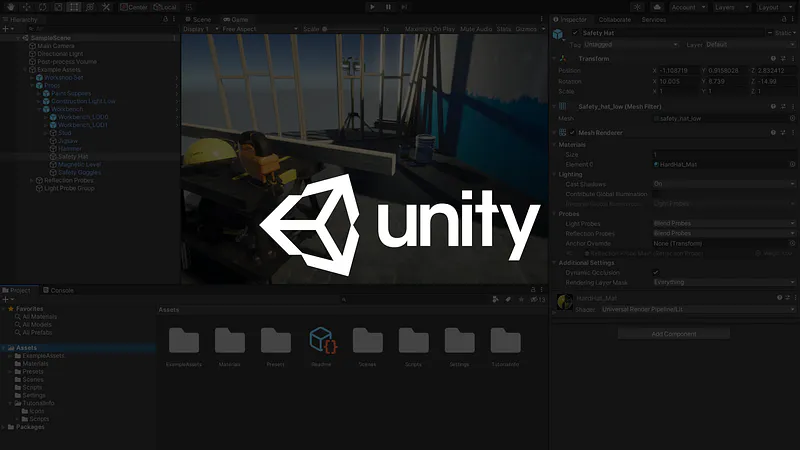The image size is (800, 450).
Task: Click the Favorites star filter icon in Project
Action: coord(521,299)
